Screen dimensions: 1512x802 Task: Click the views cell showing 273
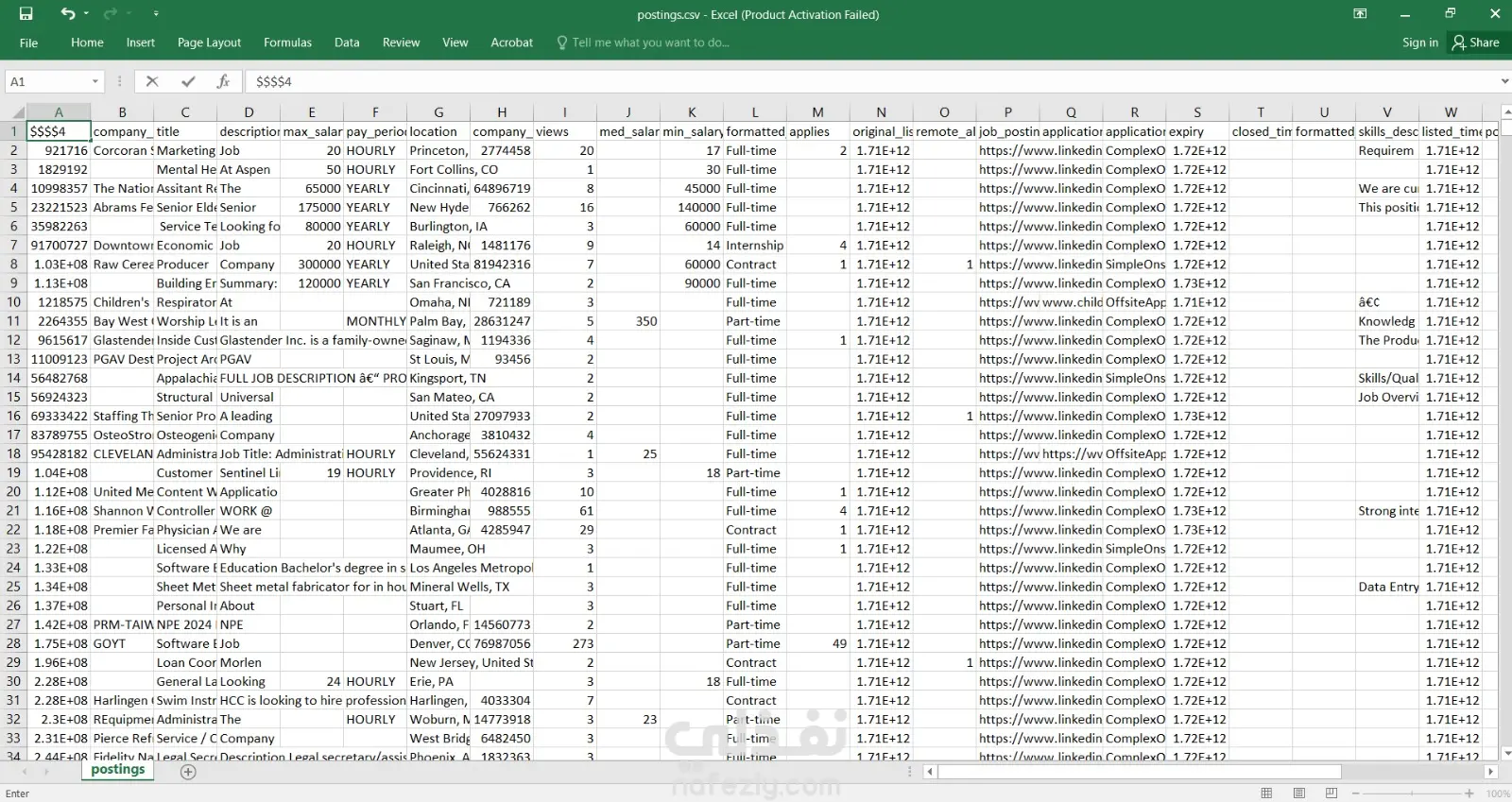[x=565, y=643]
